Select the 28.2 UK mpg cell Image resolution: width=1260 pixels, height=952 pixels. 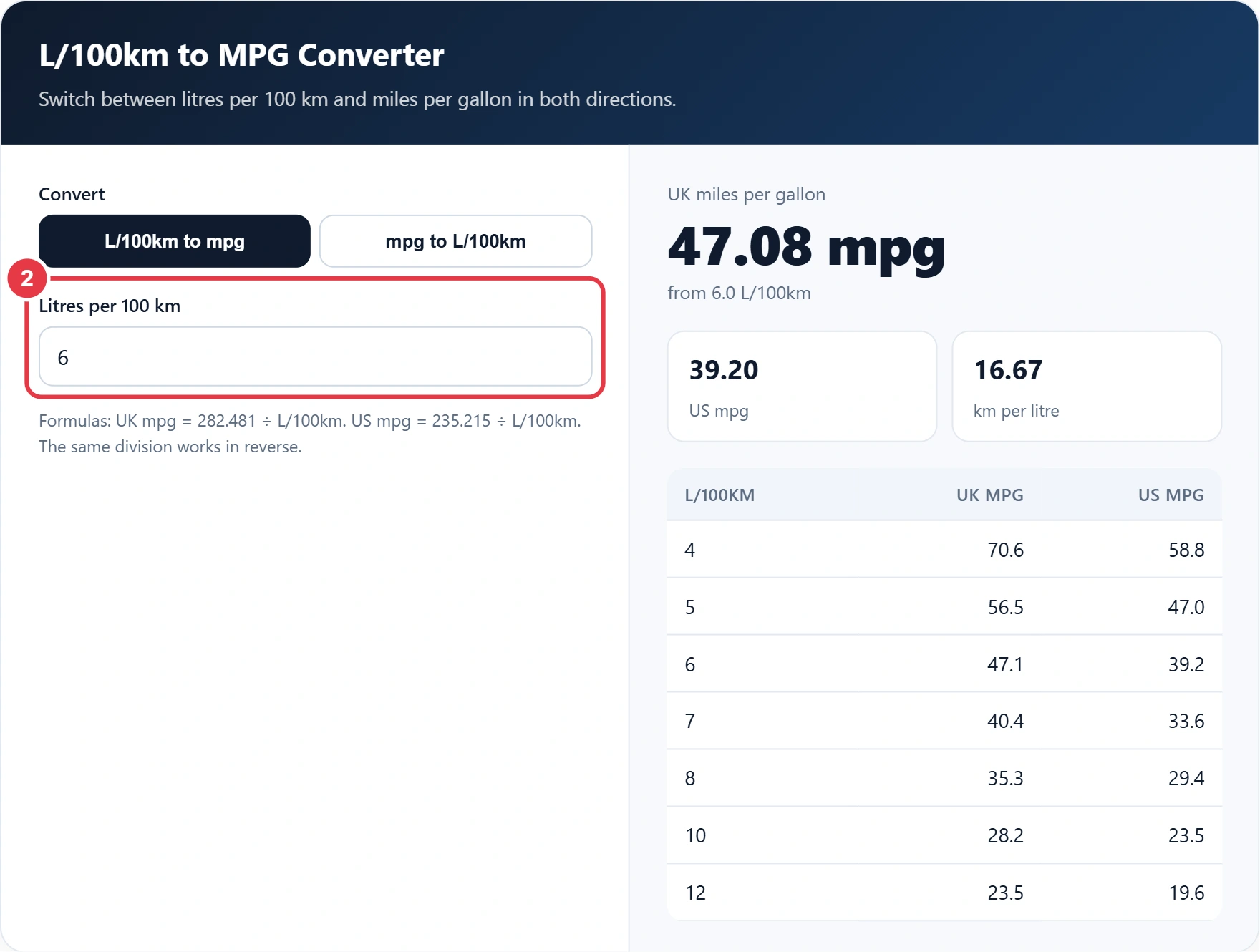[1005, 835]
